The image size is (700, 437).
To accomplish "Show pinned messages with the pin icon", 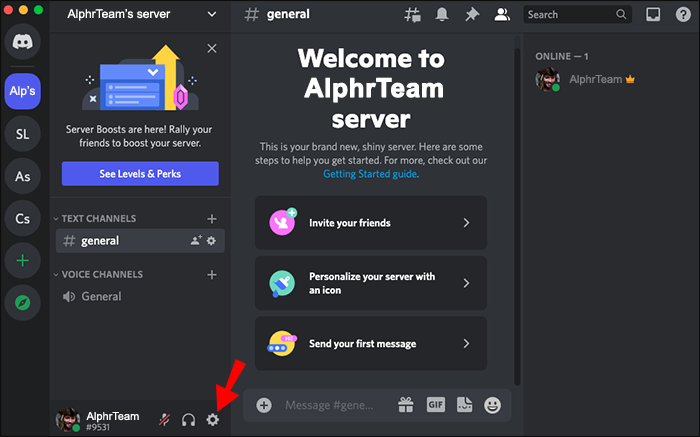I will coord(471,15).
